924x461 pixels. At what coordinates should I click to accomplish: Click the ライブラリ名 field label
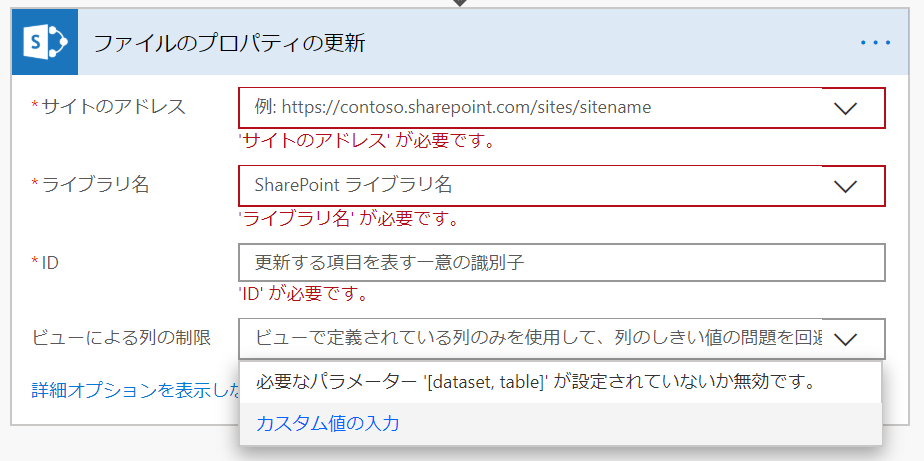pos(95,185)
